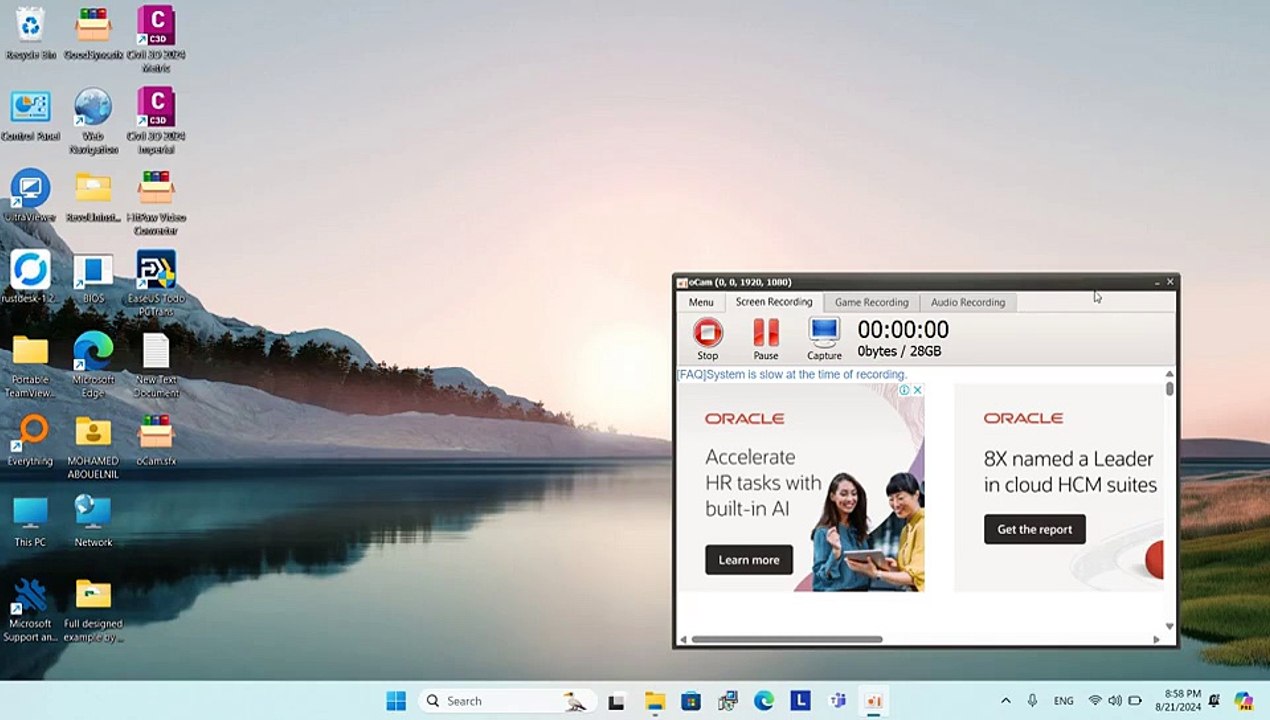Open the notification bell in the tray

click(x=1214, y=701)
